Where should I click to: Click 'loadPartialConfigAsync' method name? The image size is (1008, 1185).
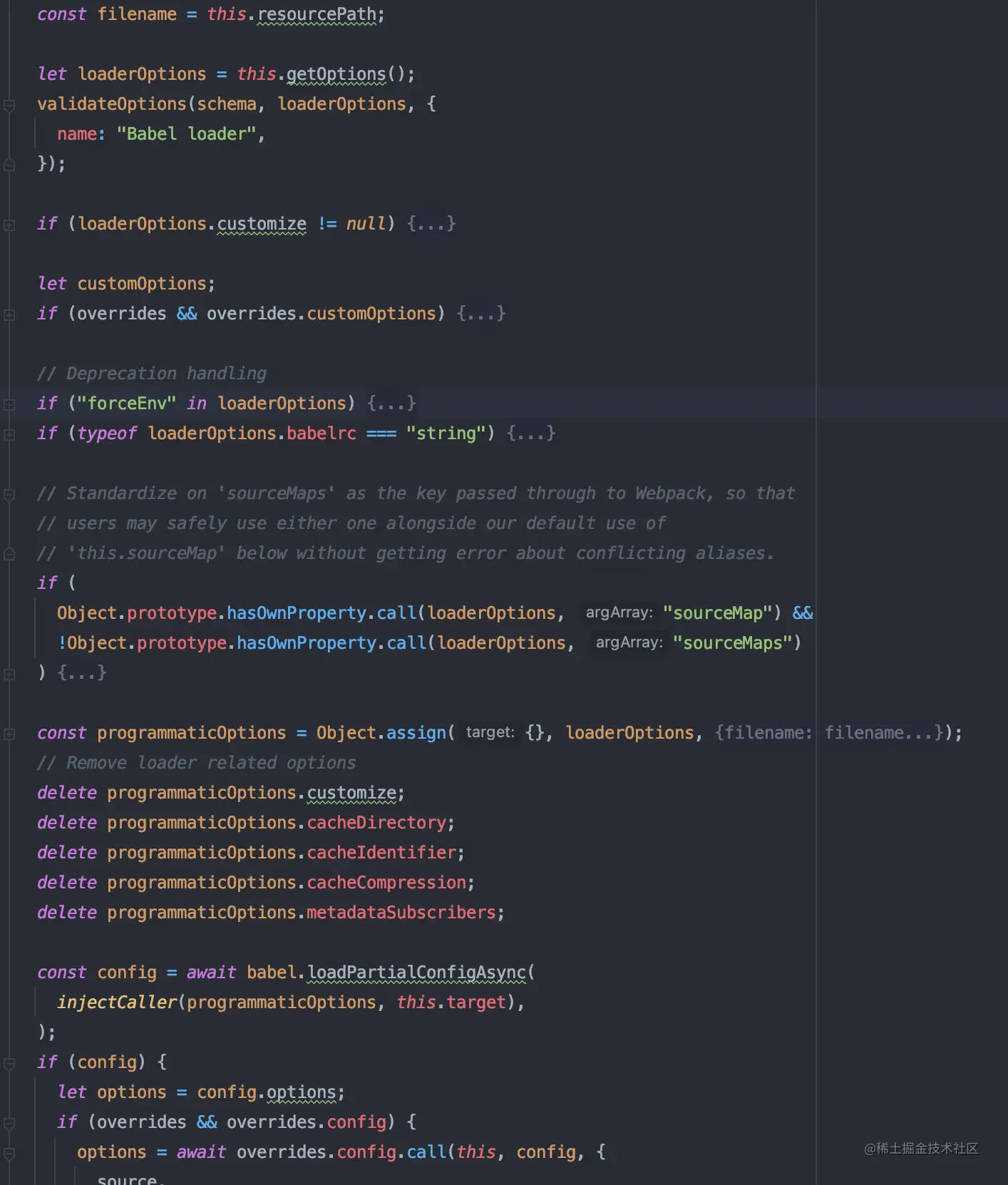(416, 973)
